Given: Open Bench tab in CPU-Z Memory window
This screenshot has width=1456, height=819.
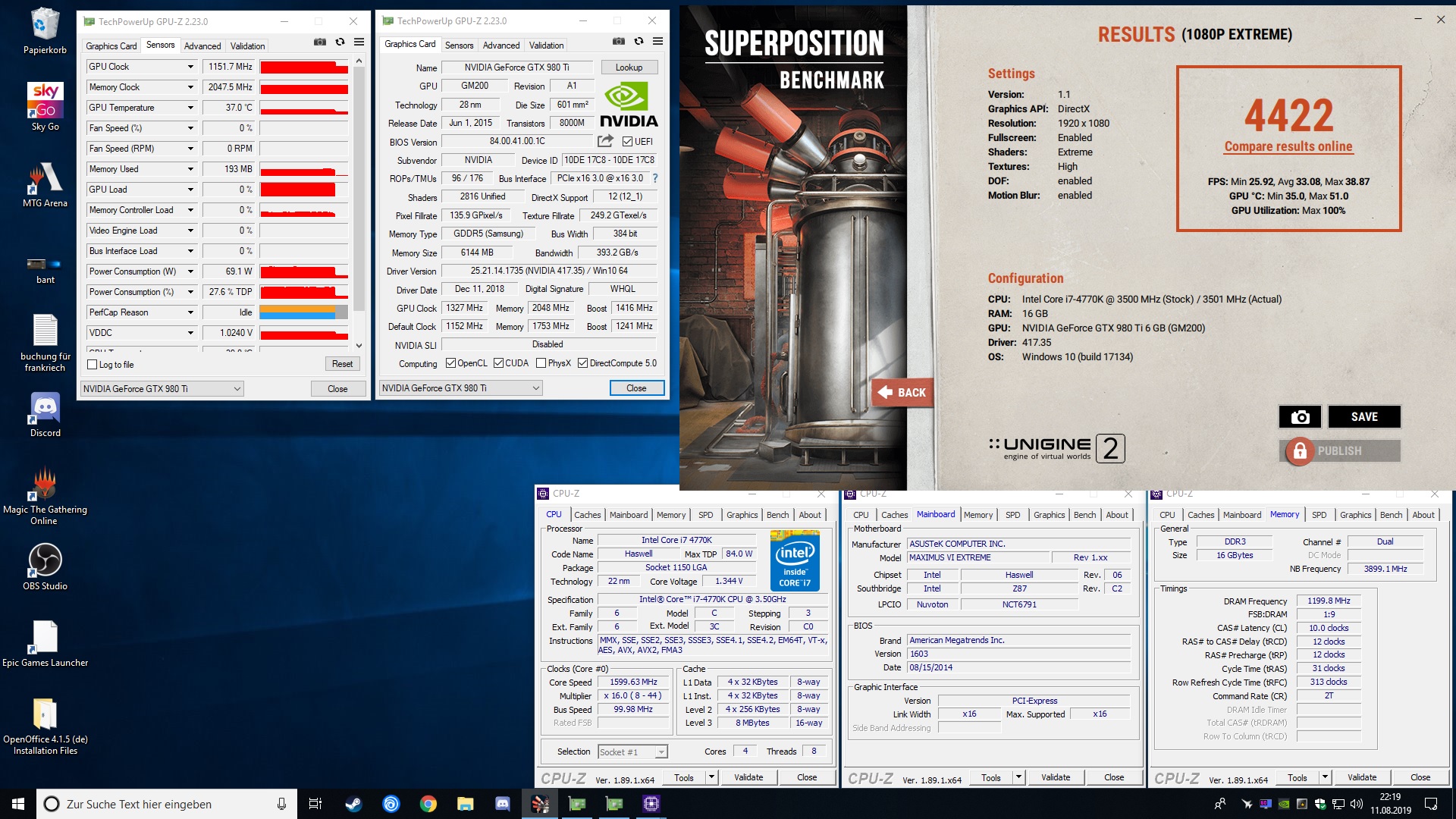Looking at the screenshot, I should pos(1391,515).
